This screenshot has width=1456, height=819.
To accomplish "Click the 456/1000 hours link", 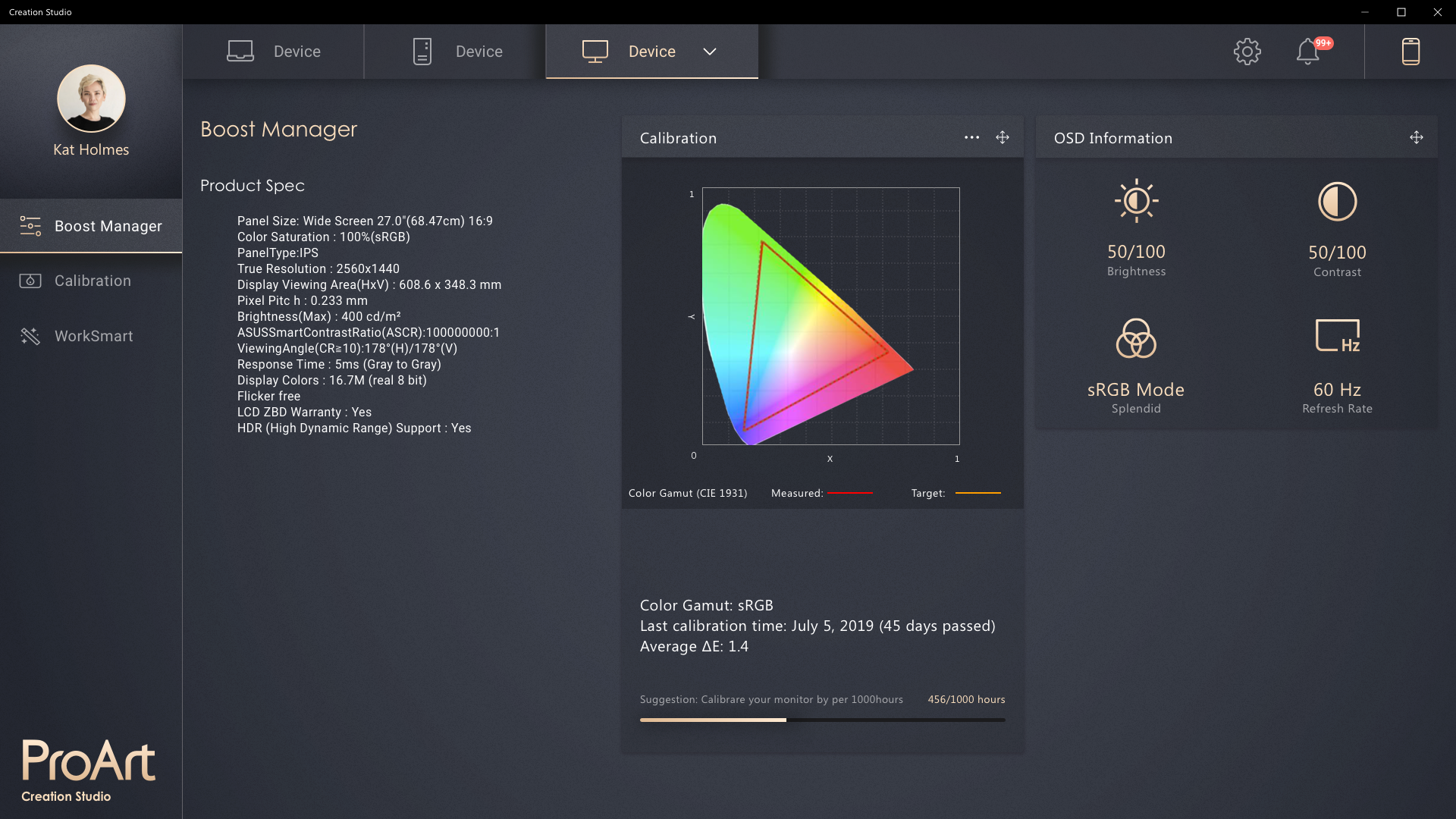I will point(965,699).
